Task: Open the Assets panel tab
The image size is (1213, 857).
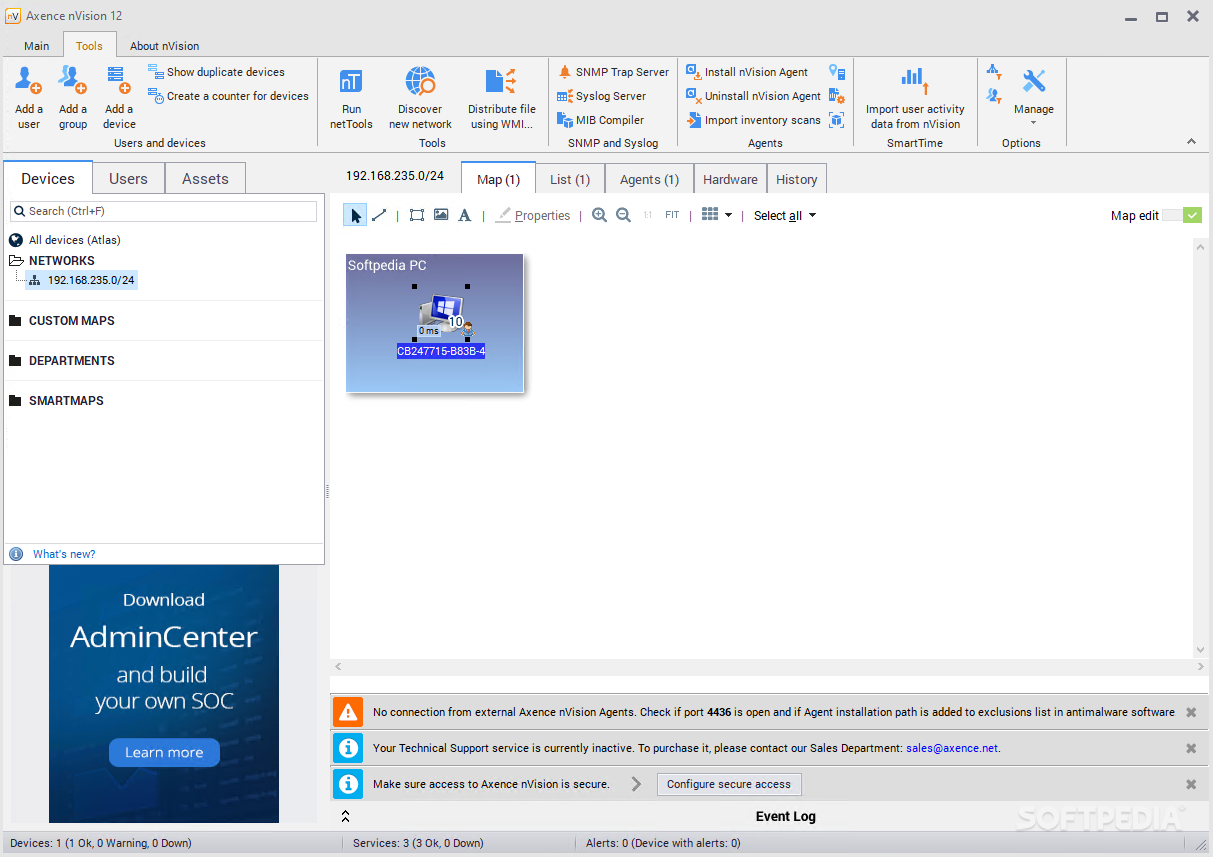Action: [x=205, y=179]
